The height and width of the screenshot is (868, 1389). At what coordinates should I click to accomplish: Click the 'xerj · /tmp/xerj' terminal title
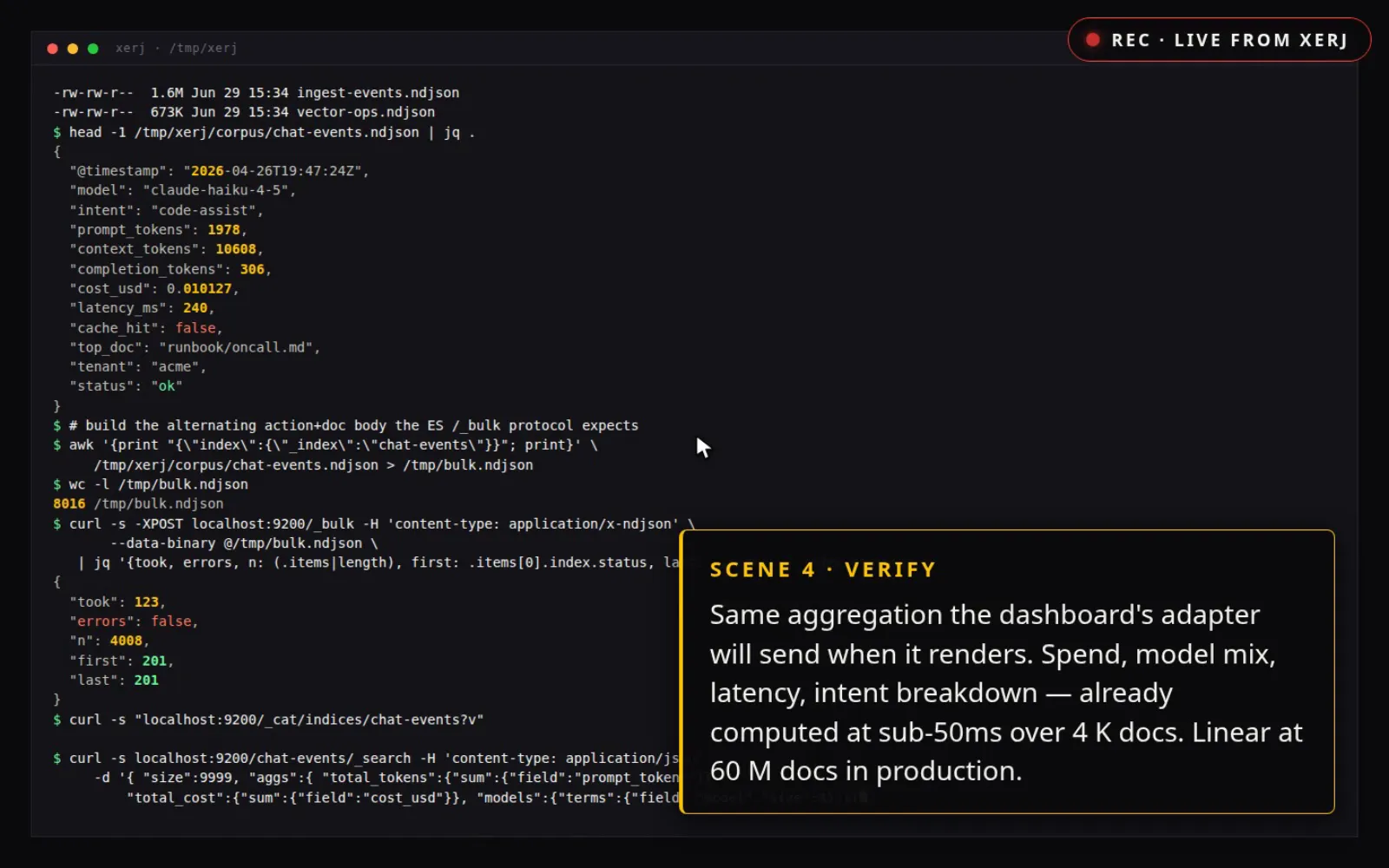coord(176,49)
